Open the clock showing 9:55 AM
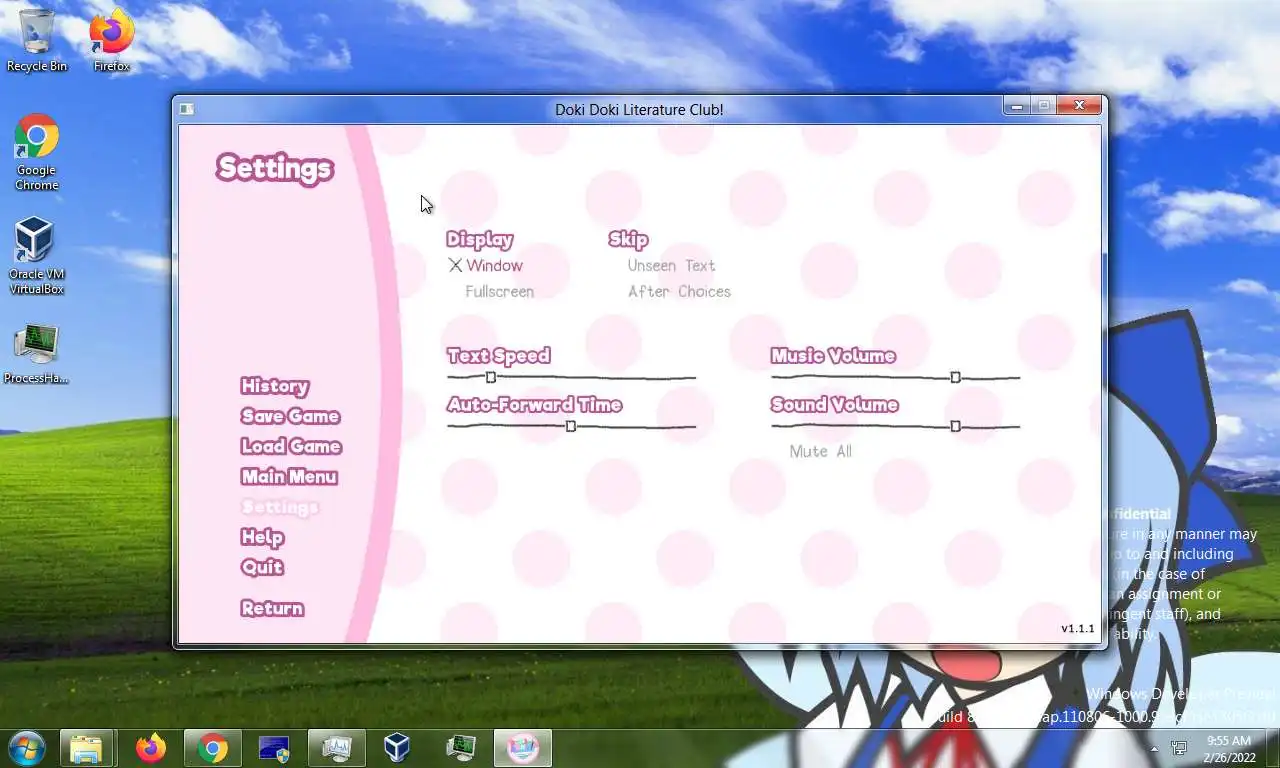Screen dimensions: 1280x768 click(x=1229, y=748)
